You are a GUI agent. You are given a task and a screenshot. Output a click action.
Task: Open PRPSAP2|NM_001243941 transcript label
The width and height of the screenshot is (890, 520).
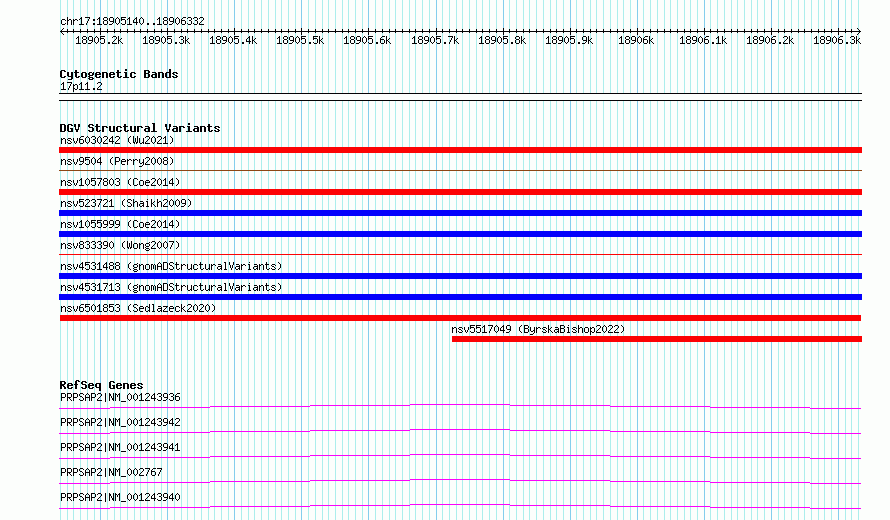tap(120, 447)
